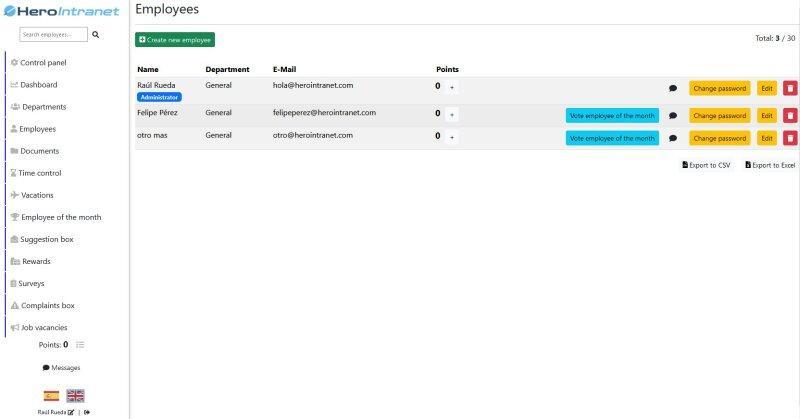
Task: Click the Total 3 / 30 counter
Action: coord(775,38)
